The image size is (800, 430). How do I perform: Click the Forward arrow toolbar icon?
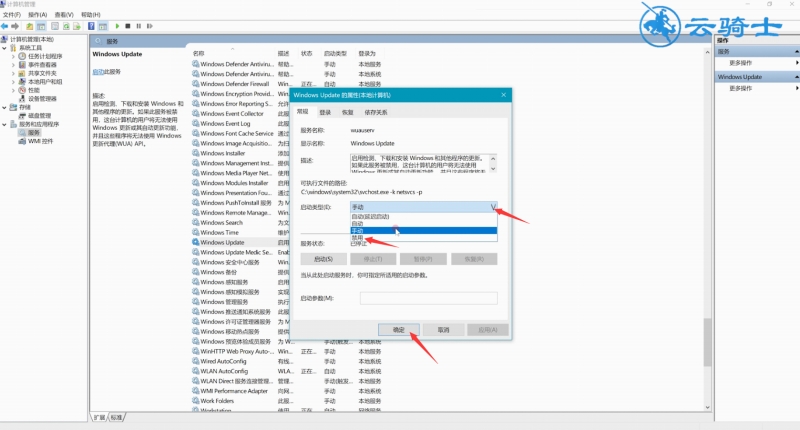tap(15, 26)
